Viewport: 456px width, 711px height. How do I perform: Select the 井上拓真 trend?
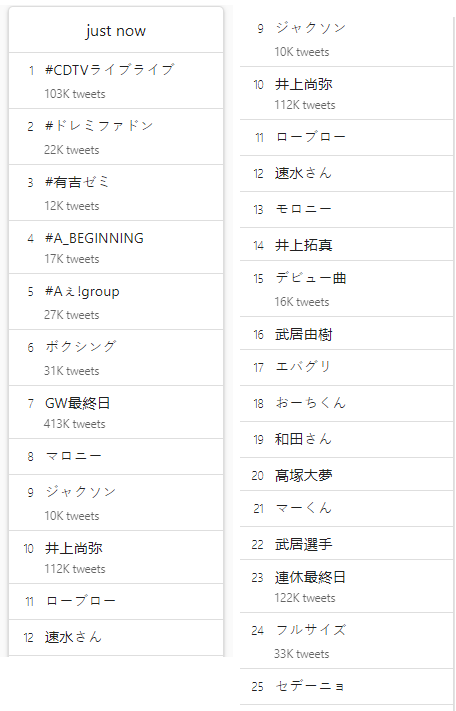tap(346, 244)
